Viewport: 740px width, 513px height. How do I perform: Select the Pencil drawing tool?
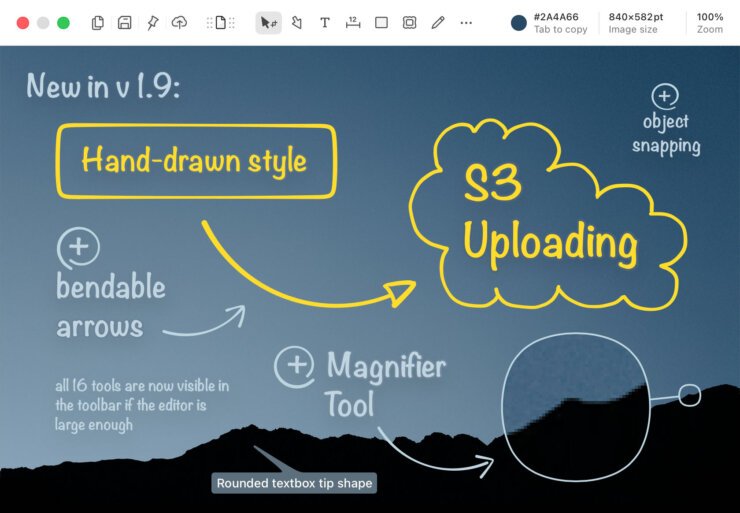click(437, 23)
